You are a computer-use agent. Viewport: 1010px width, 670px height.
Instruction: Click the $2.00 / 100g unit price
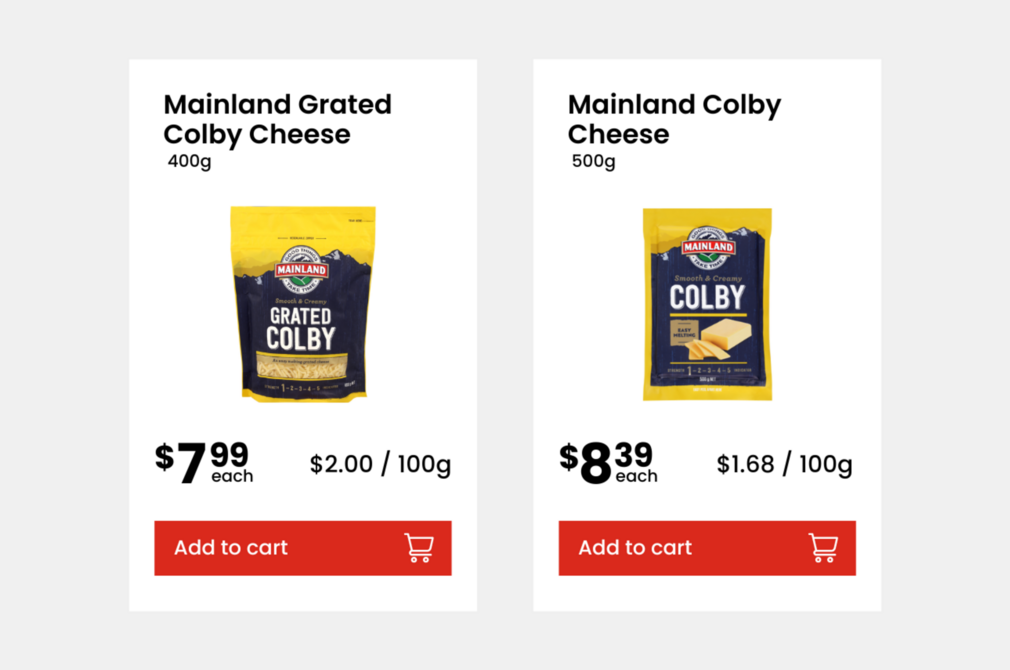(x=379, y=464)
